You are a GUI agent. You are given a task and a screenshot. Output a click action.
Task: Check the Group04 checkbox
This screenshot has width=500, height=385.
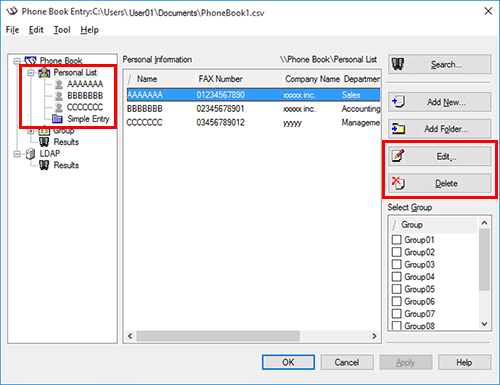[x=396, y=277]
